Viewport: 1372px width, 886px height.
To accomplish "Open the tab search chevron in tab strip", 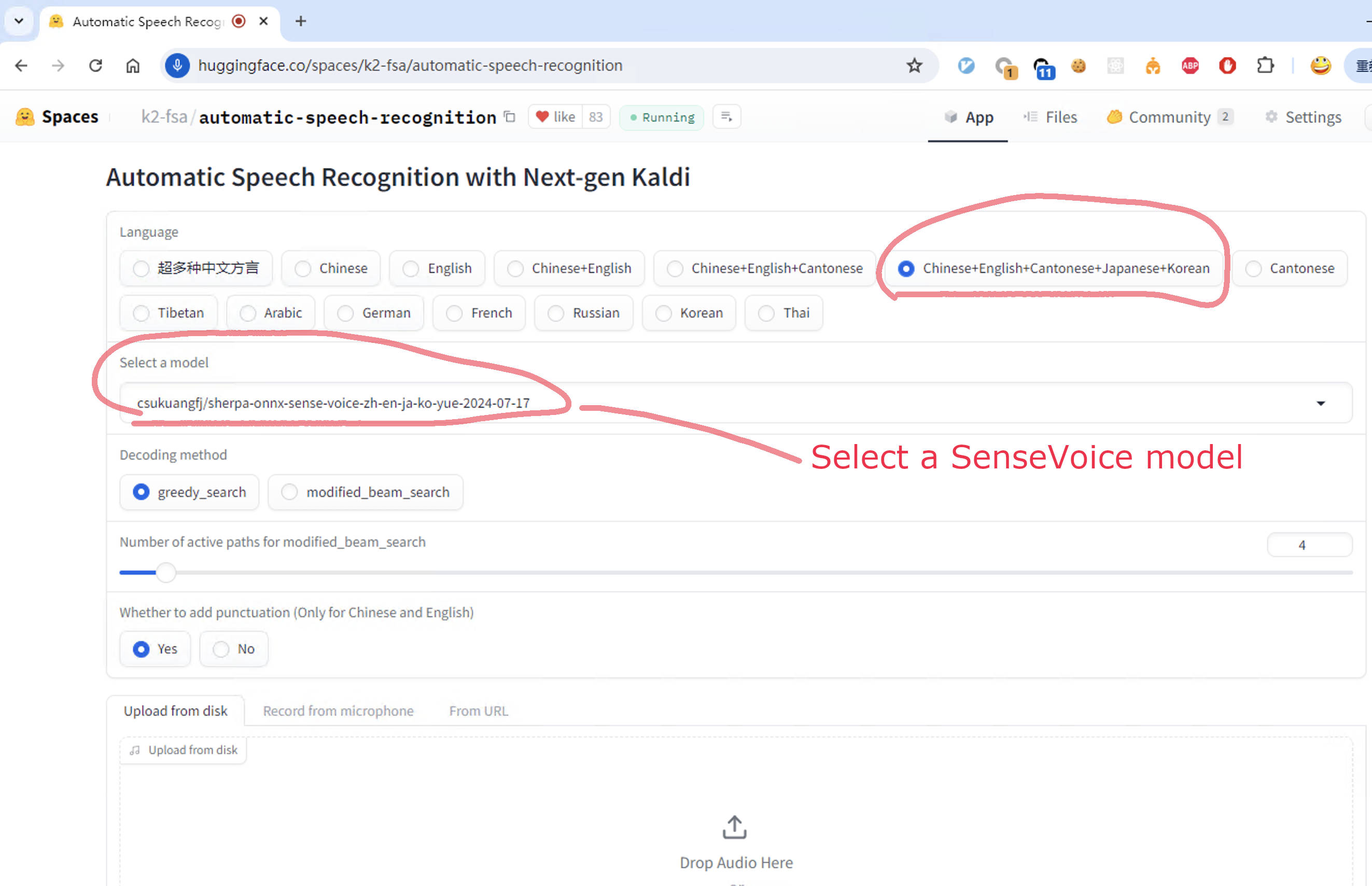I will click(x=19, y=21).
